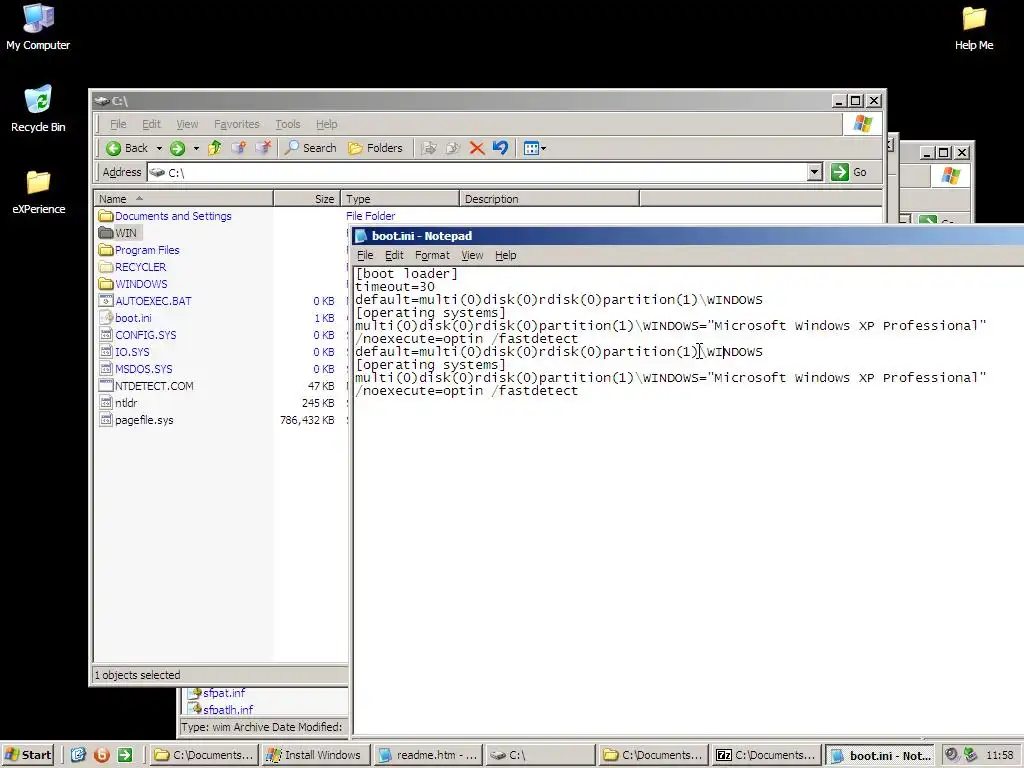Select the WINDOWS folder
The height and width of the screenshot is (768, 1024).
click(x=133, y=284)
